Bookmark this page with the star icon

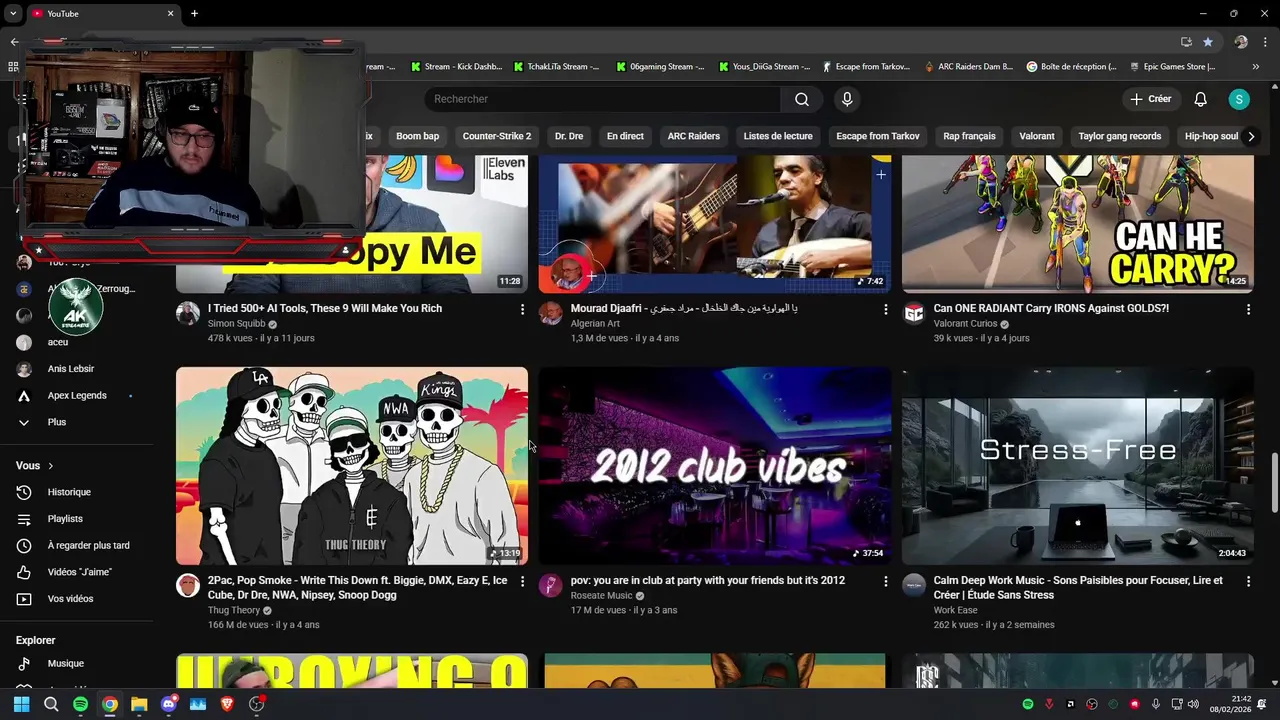click(x=1208, y=42)
